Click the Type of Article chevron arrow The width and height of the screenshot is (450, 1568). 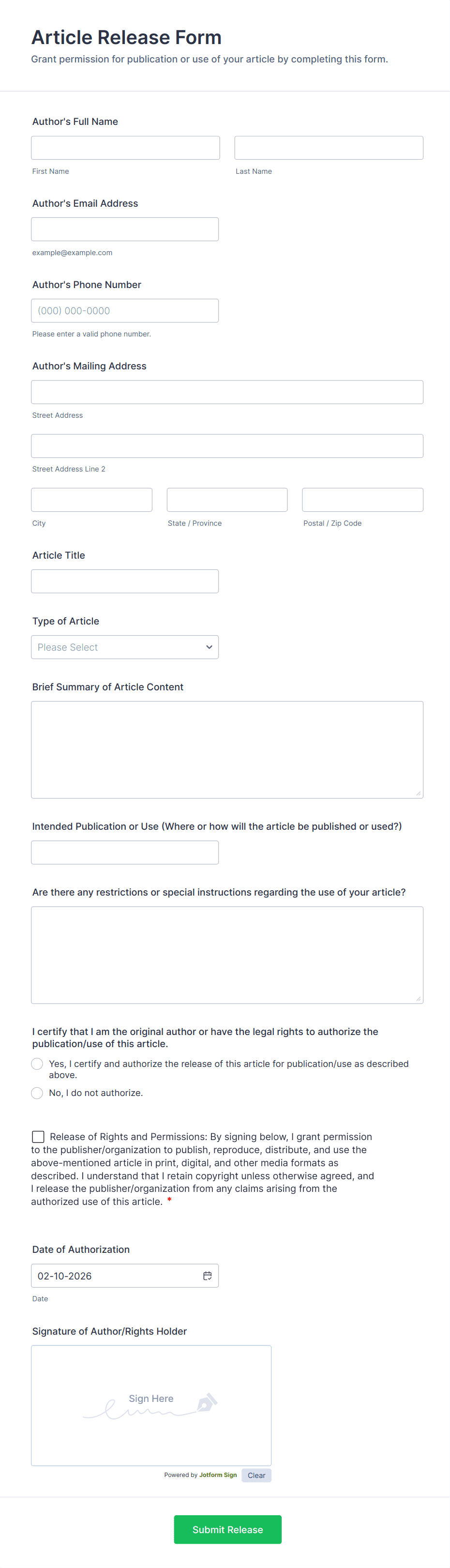209,647
